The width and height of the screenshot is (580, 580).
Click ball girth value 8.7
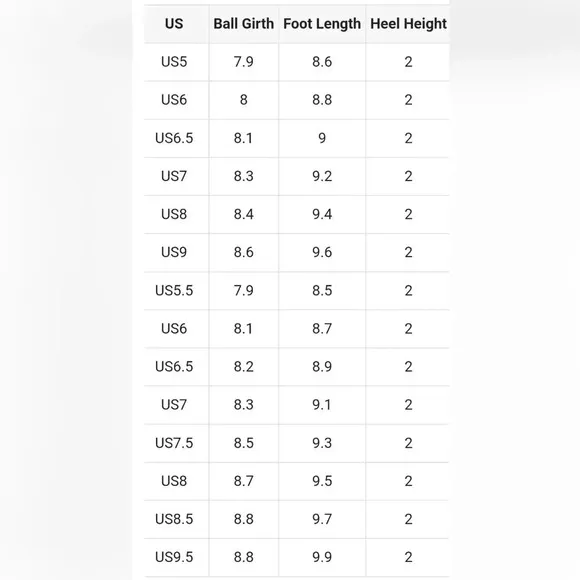click(x=243, y=481)
